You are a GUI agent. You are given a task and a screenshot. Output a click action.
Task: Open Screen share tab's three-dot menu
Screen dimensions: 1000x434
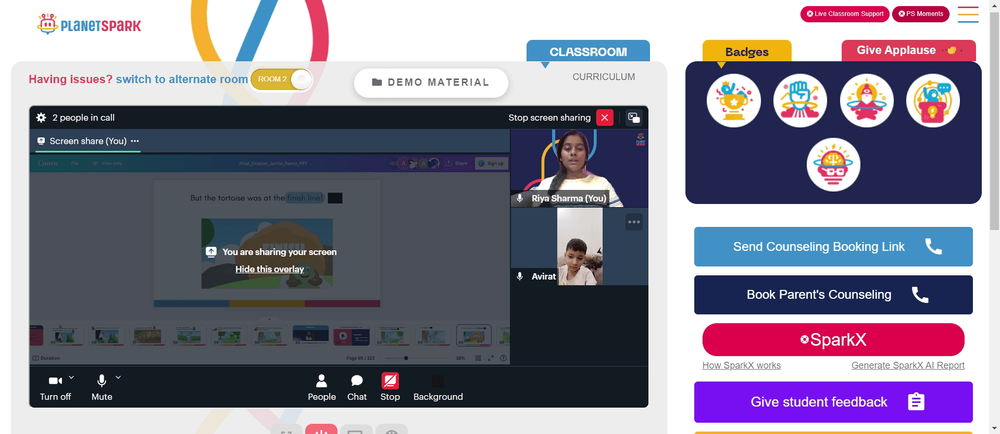(135, 141)
